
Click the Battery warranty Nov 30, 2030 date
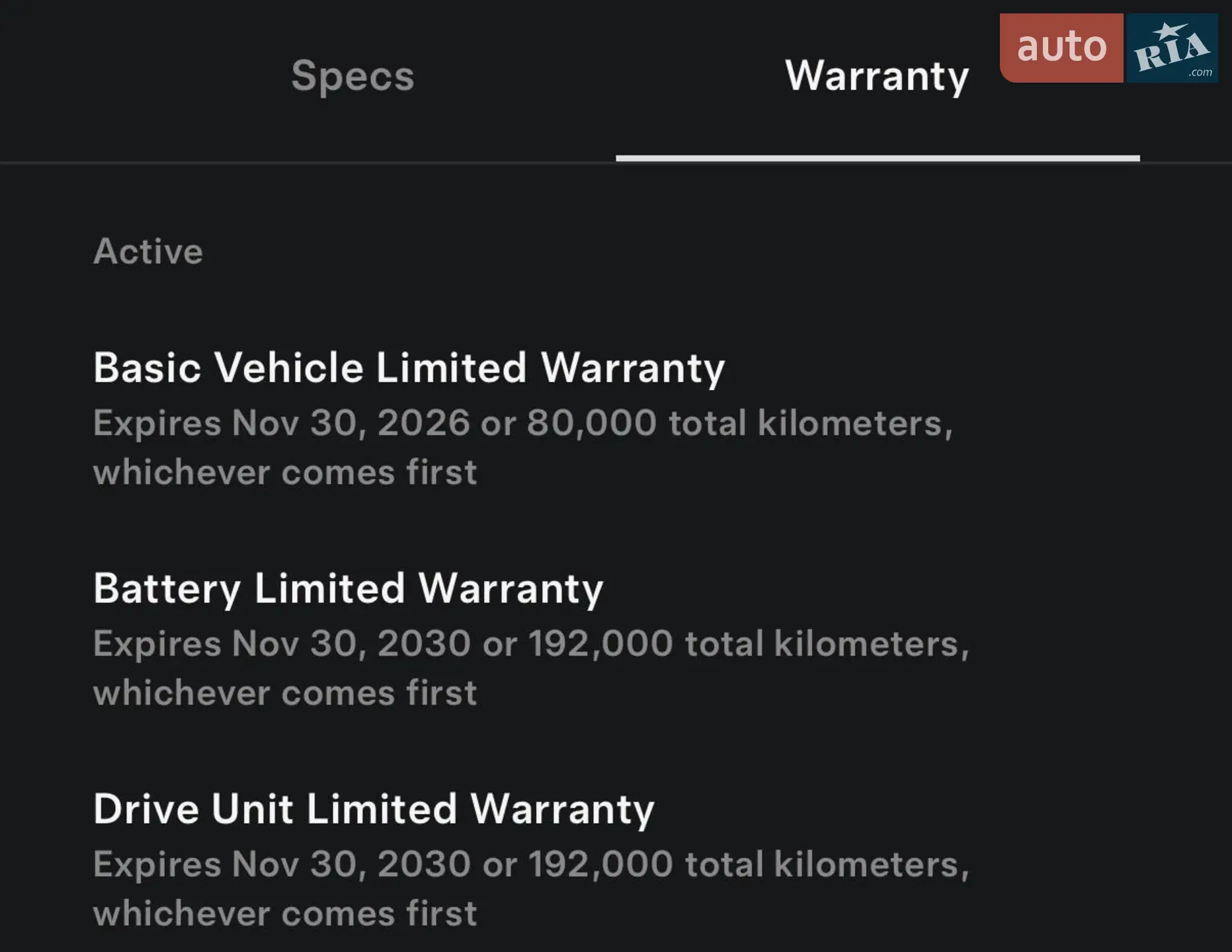[350, 644]
